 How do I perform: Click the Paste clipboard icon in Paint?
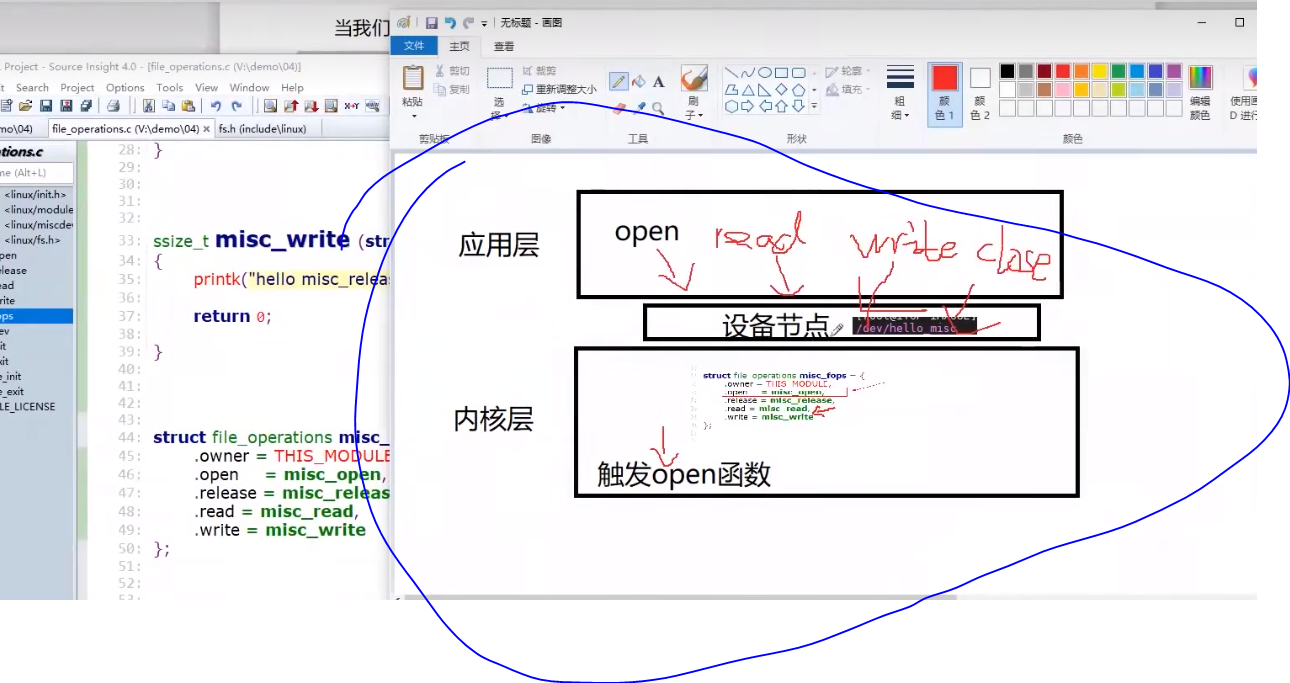click(x=413, y=78)
